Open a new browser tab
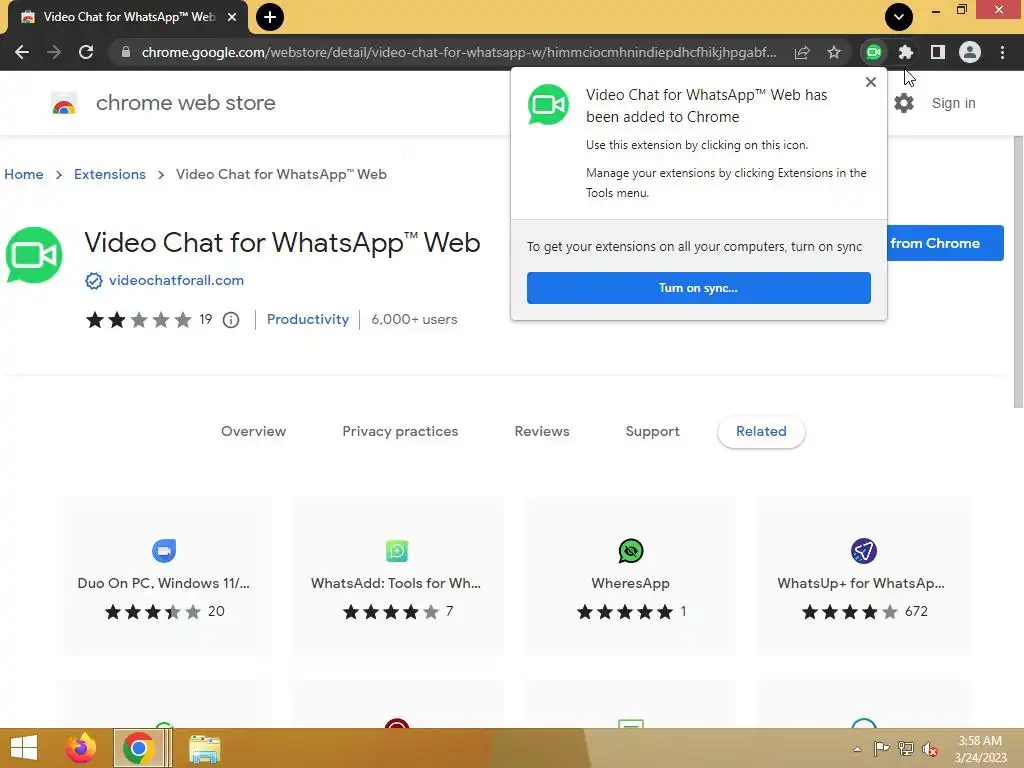This screenshot has height=768, width=1024. (270, 17)
